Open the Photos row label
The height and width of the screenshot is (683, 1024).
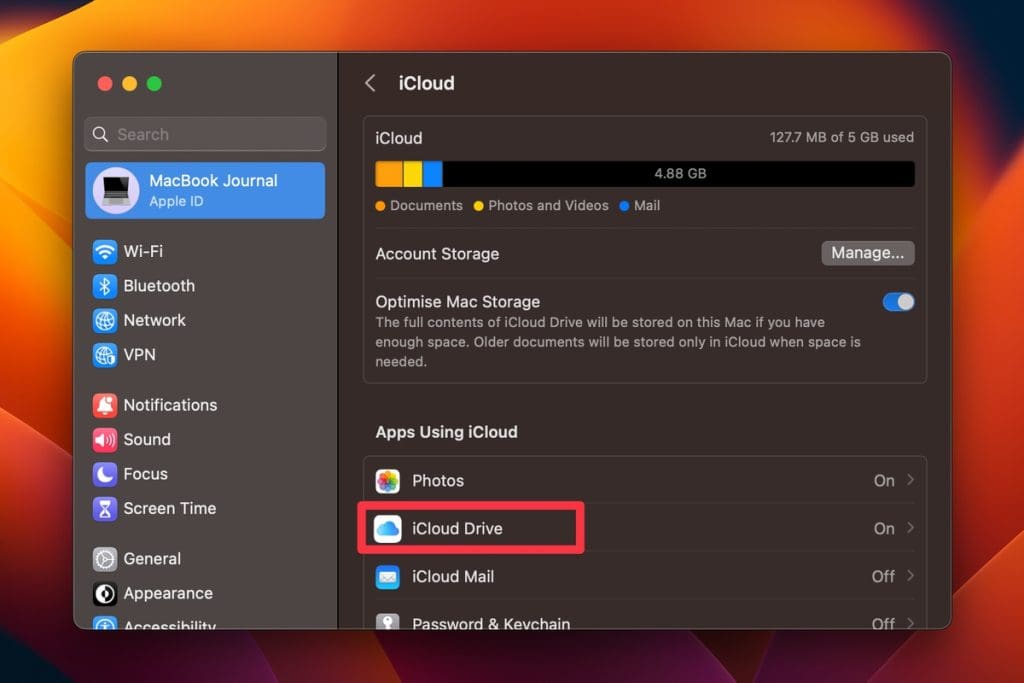click(x=438, y=481)
